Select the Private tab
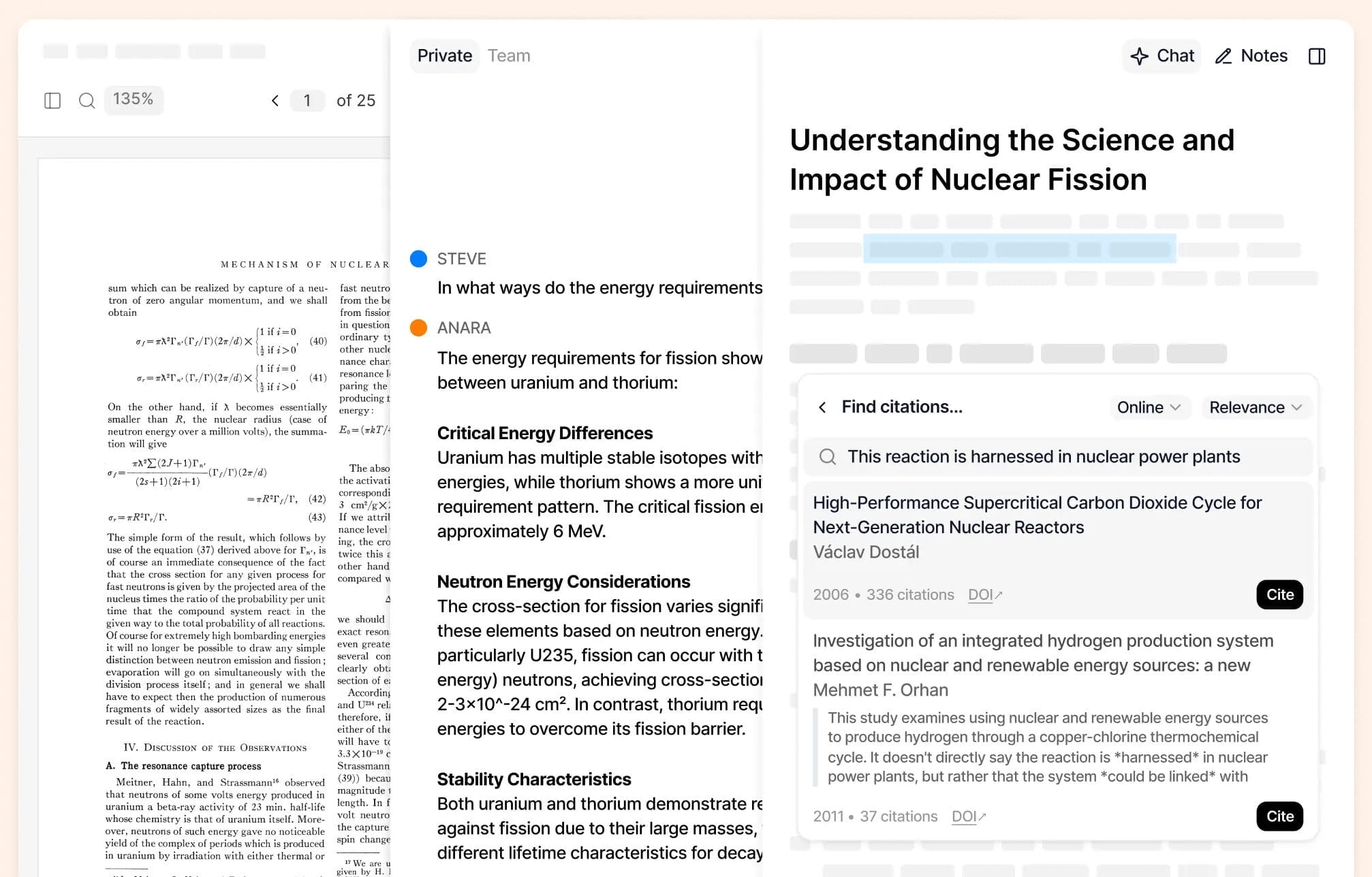This screenshot has width=1372, height=877. coord(444,55)
